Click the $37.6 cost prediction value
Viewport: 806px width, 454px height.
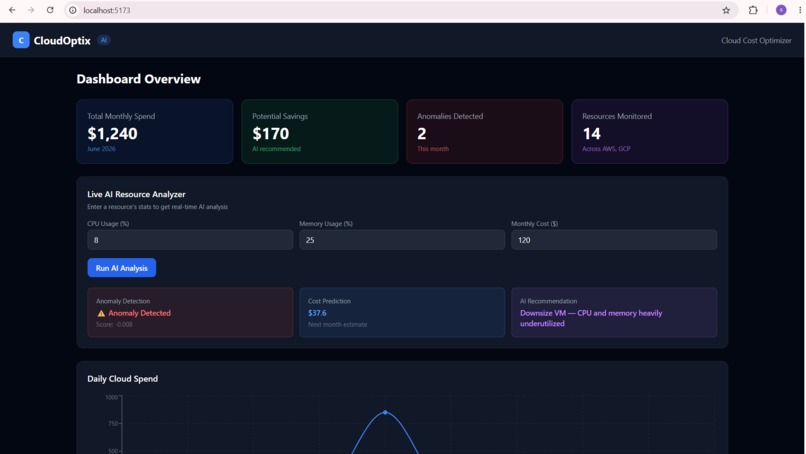(317, 313)
